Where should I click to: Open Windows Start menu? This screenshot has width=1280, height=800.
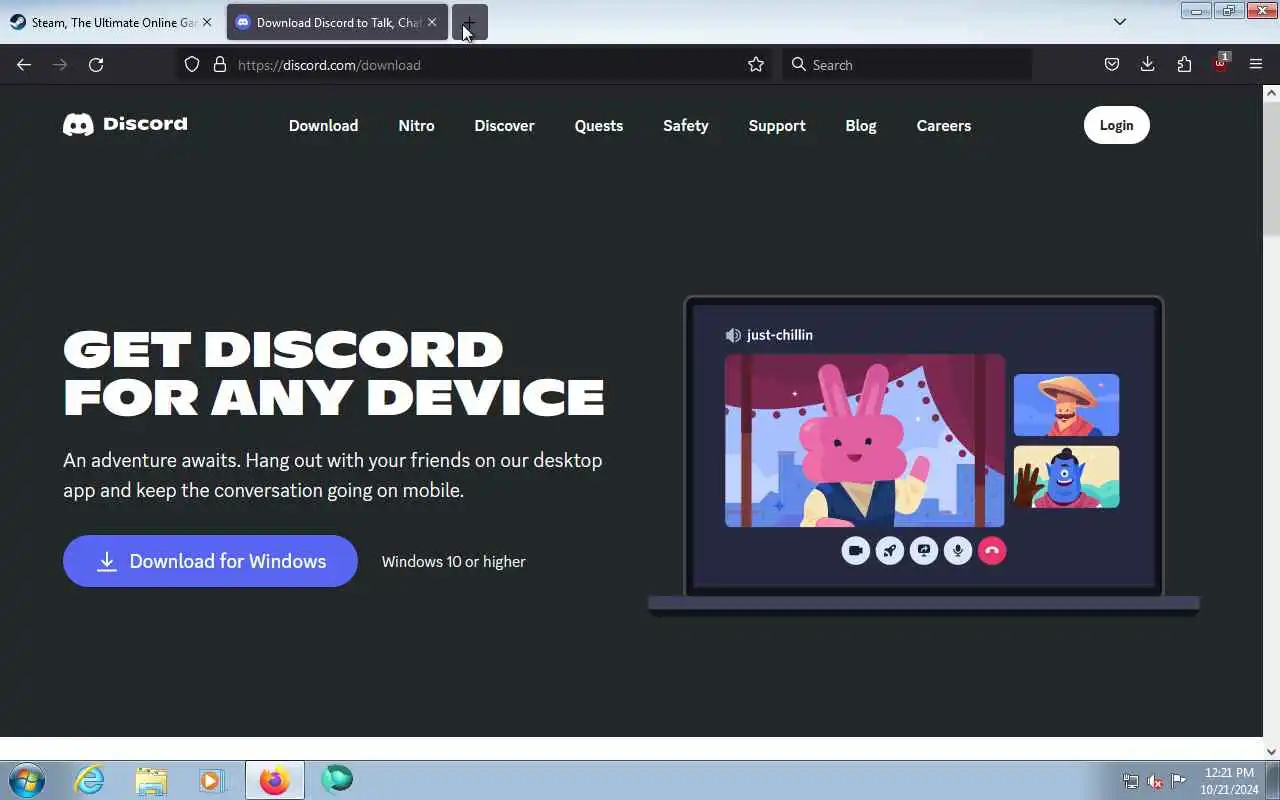click(27, 780)
